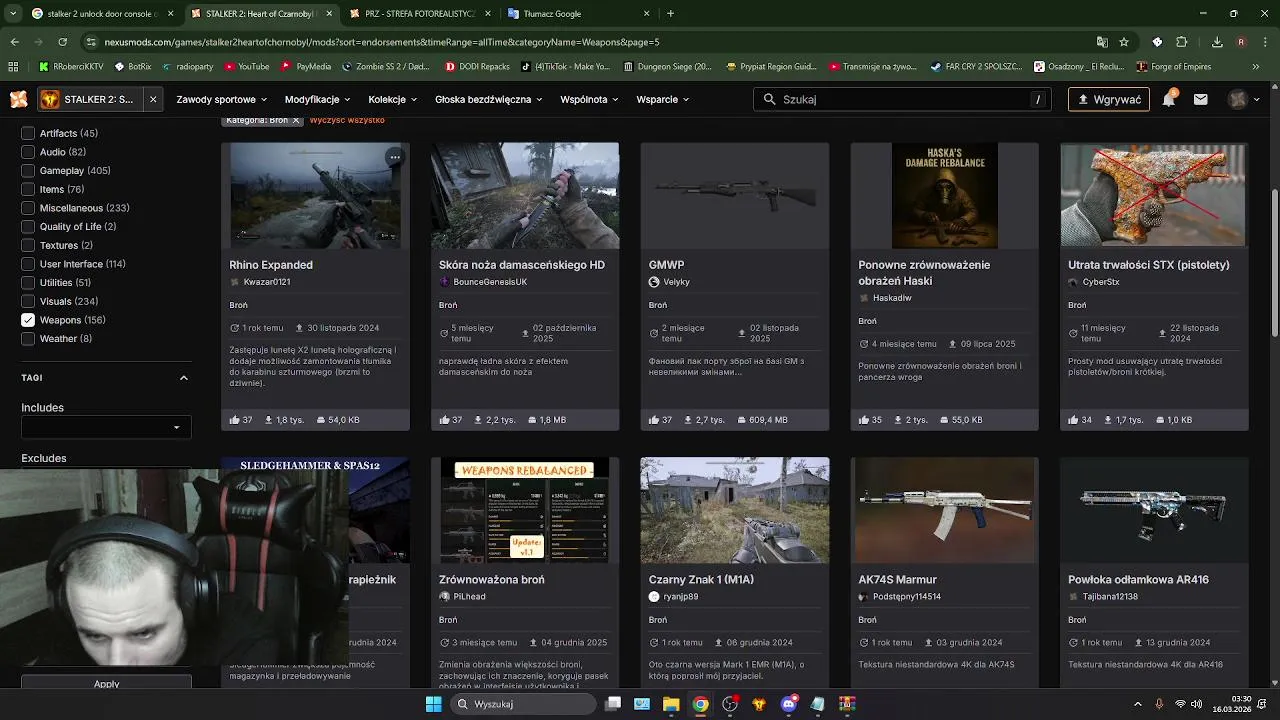The width and height of the screenshot is (1280, 720).
Task: Open the Chrome tab search dropdown arrow
Action: click(x=13, y=14)
